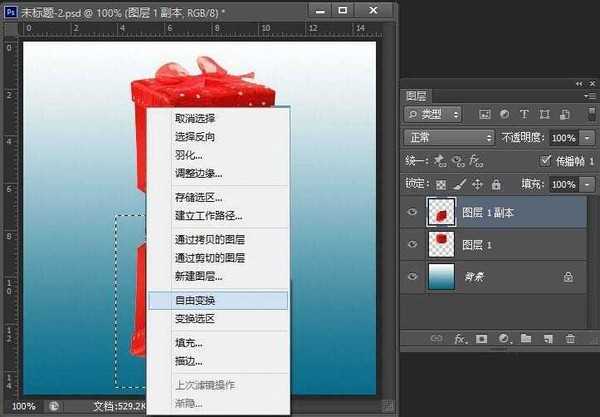Select layer name 背景

pyautogui.click(x=474, y=277)
